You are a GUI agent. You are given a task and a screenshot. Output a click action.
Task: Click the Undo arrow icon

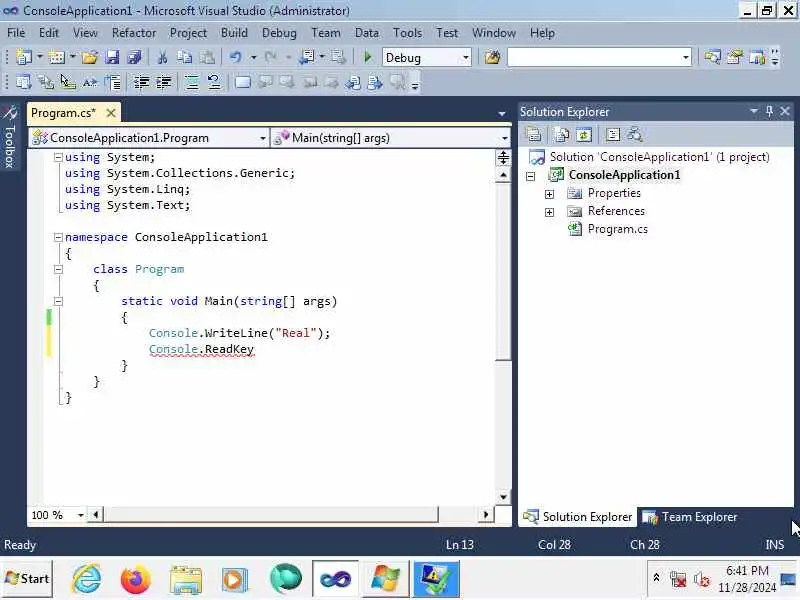point(236,57)
